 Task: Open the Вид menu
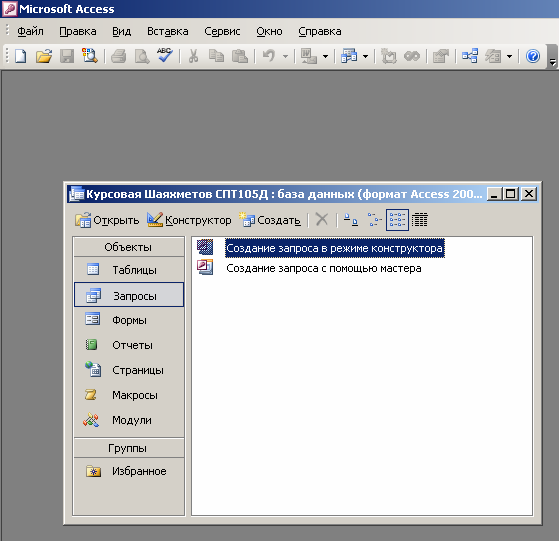tap(122, 31)
